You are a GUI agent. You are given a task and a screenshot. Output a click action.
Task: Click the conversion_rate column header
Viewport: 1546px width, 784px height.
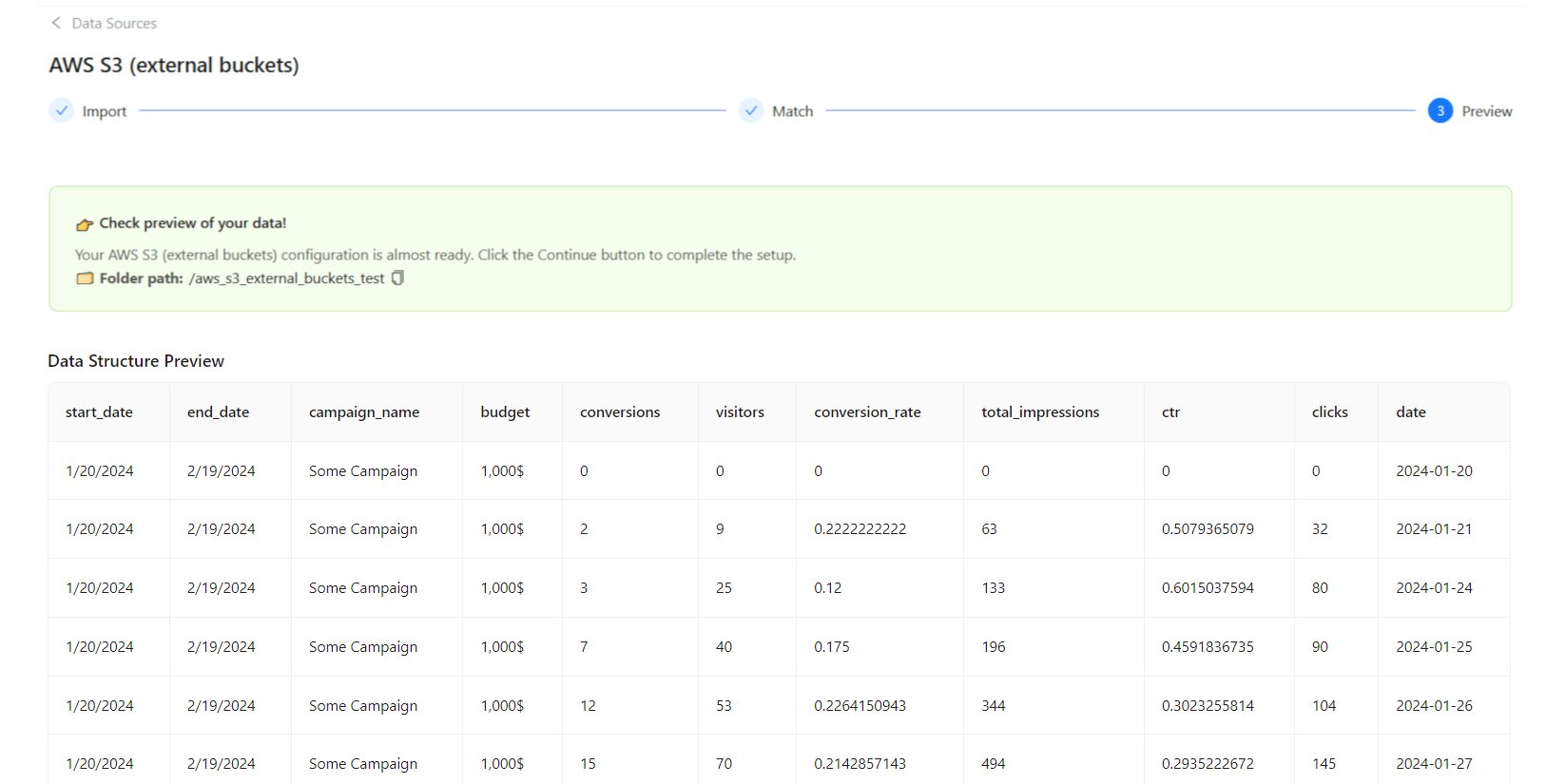(x=867, y=412)
